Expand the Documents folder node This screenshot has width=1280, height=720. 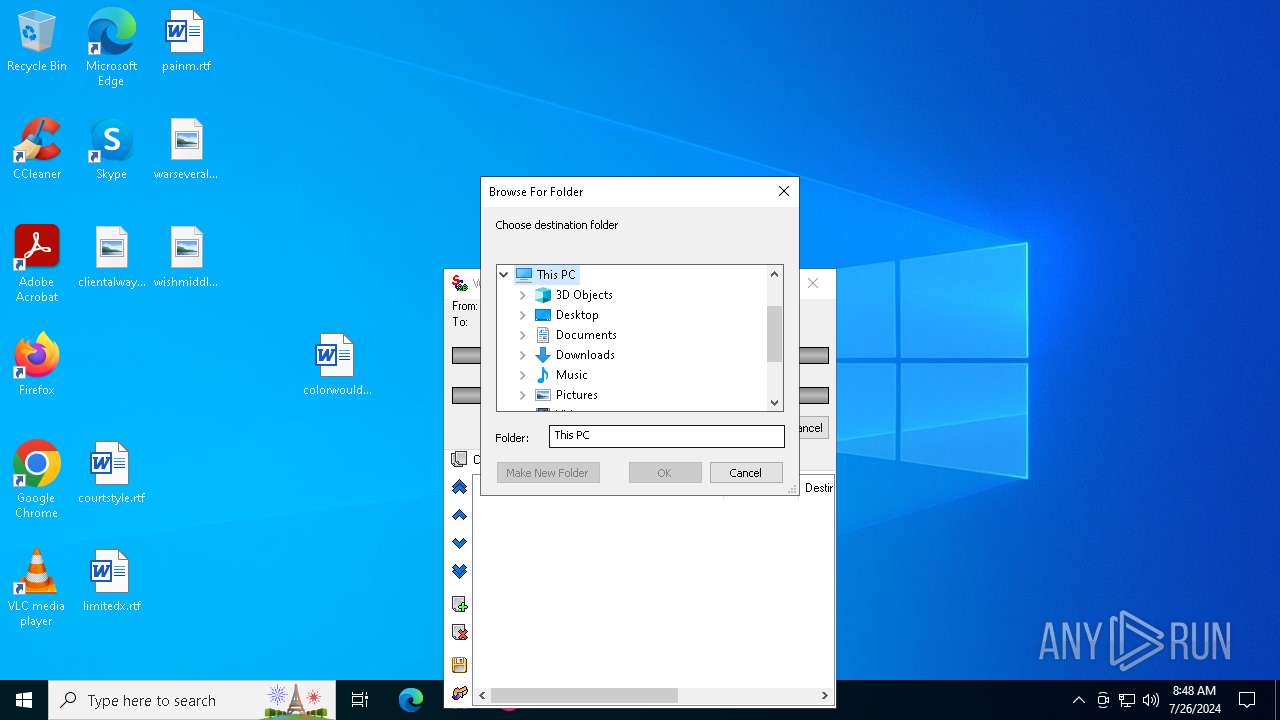coord(522,335)
